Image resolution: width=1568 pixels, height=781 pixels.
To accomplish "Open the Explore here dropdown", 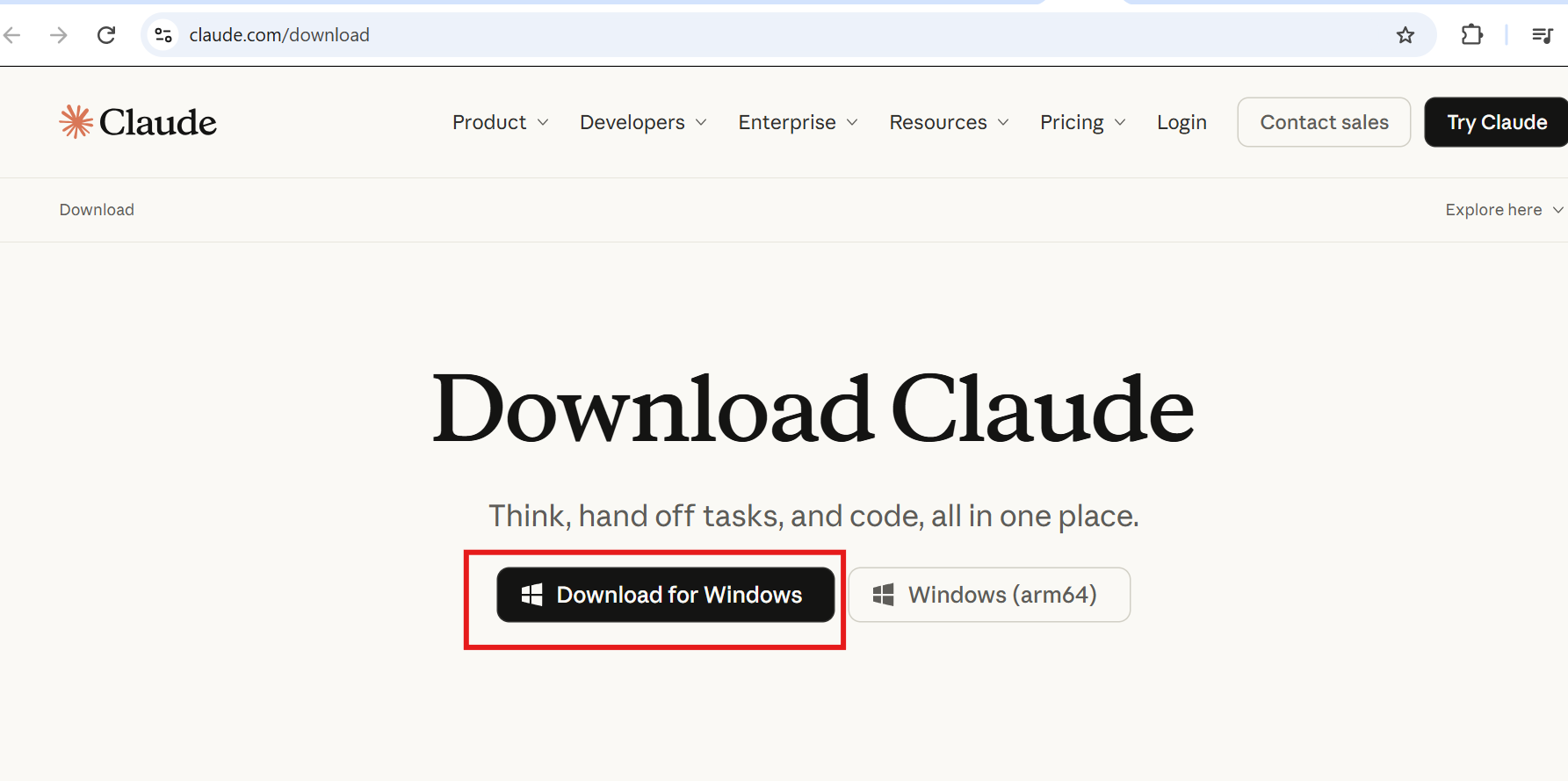I will coord(1504,210).
